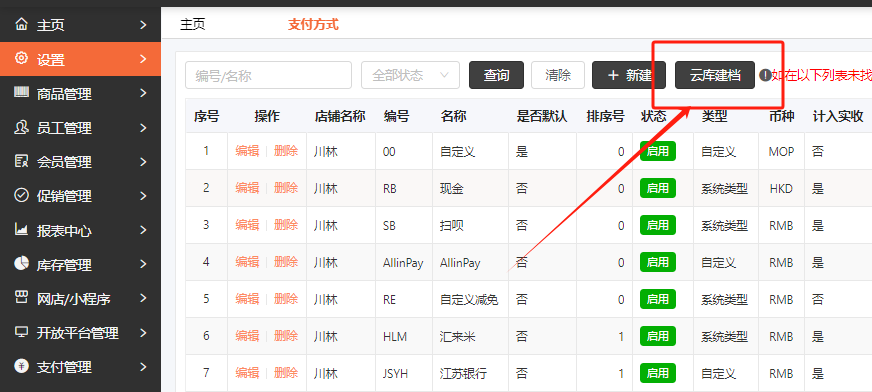Select the 支付方式 tab

tap(313, 24)
